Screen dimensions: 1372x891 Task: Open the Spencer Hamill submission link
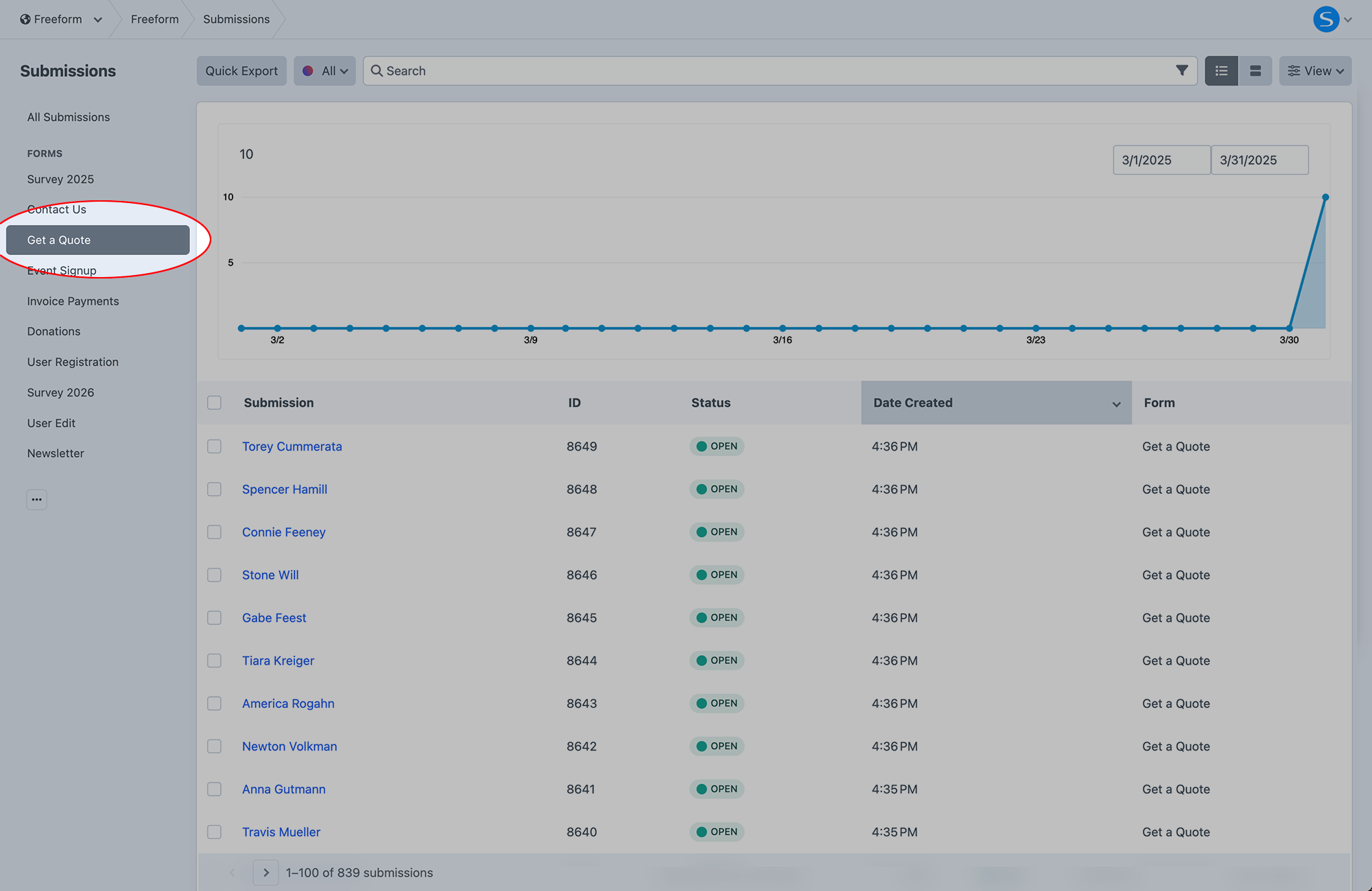coord(284,489)
